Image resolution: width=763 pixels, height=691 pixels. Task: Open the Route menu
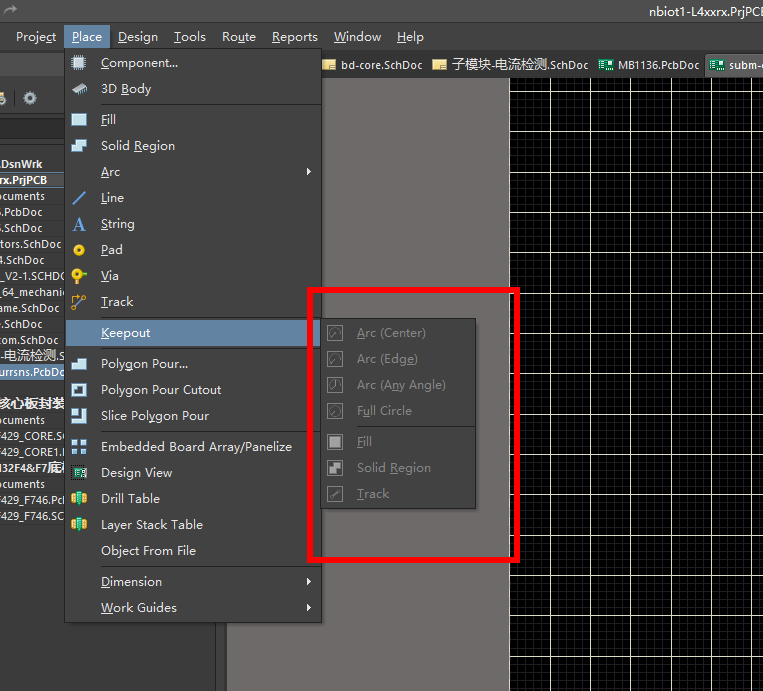click(x=239, y=37)
